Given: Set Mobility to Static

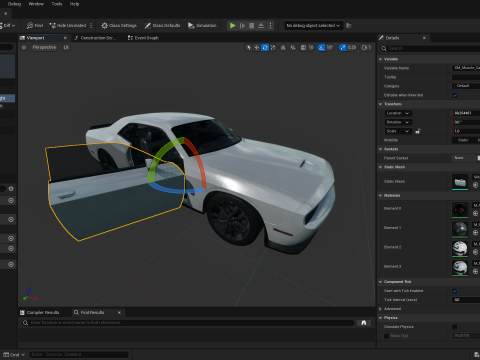Looking at the screenshot, I should point(463,140).
